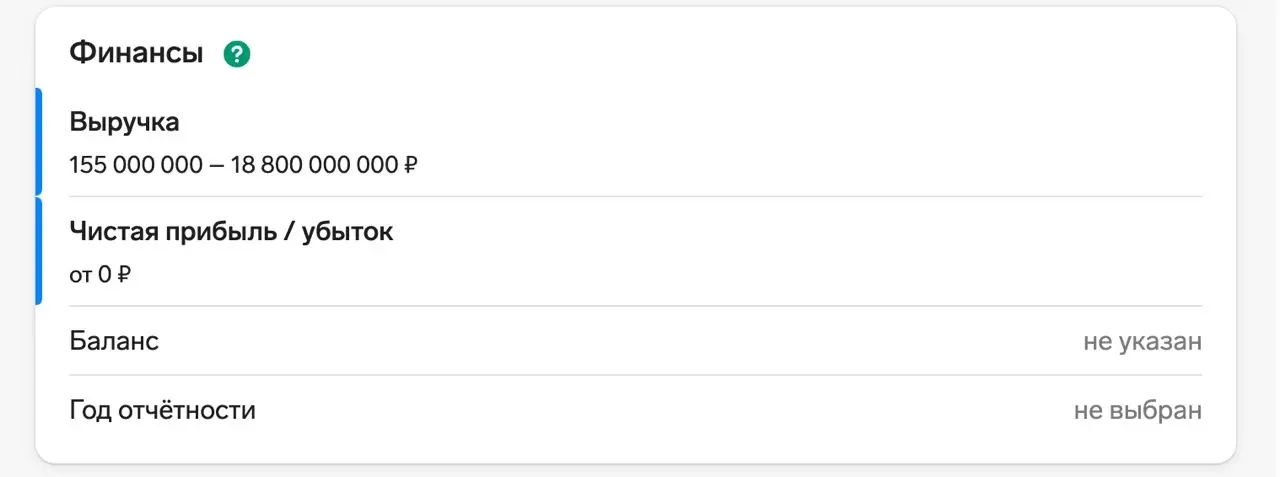Viewport: 1280px width, 477px height.
Task: Click the green question mark help icon
Action: [x=237, y=54]
